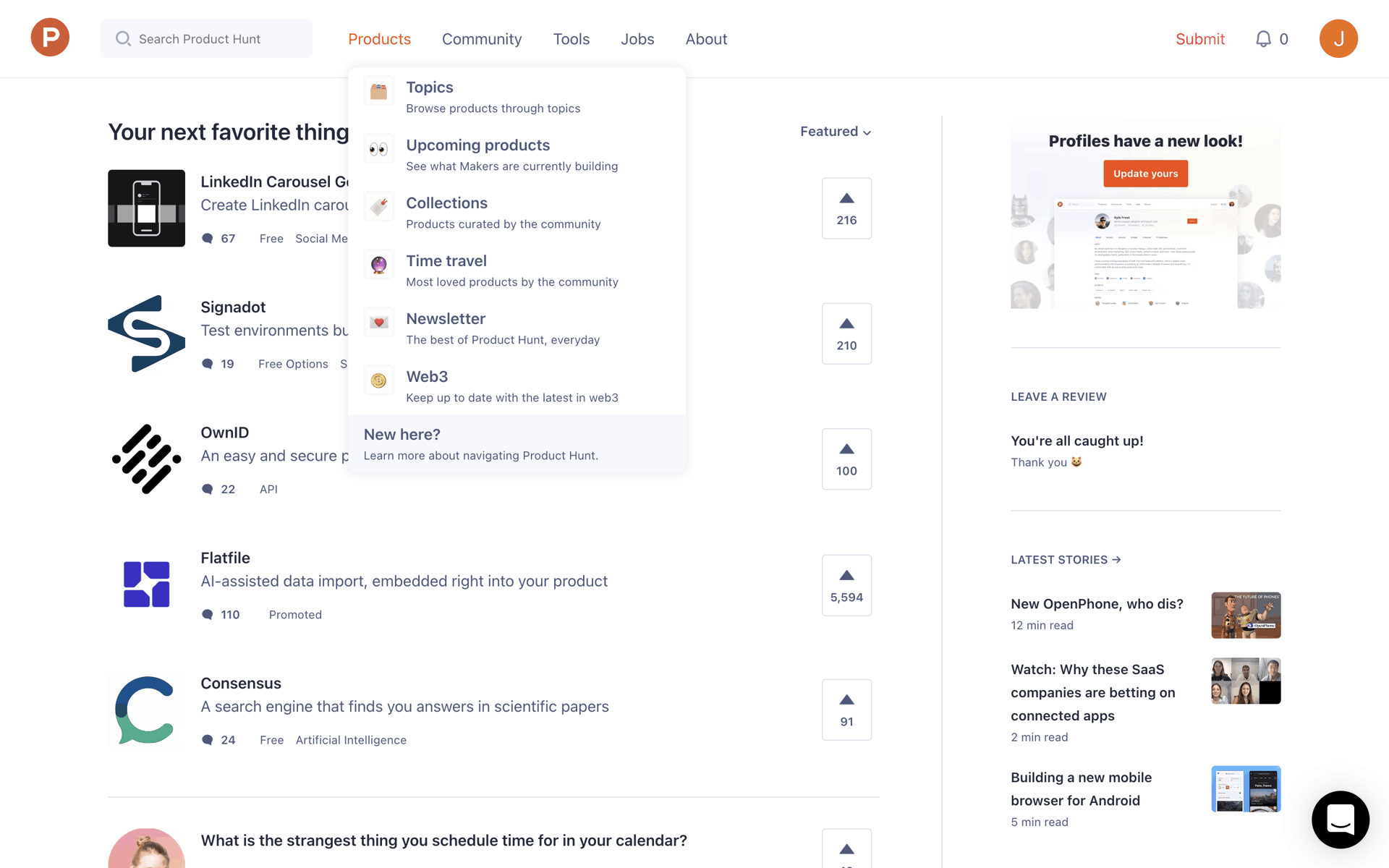
Task: Click comment icon on Consensus row
Action: (208, 740)
